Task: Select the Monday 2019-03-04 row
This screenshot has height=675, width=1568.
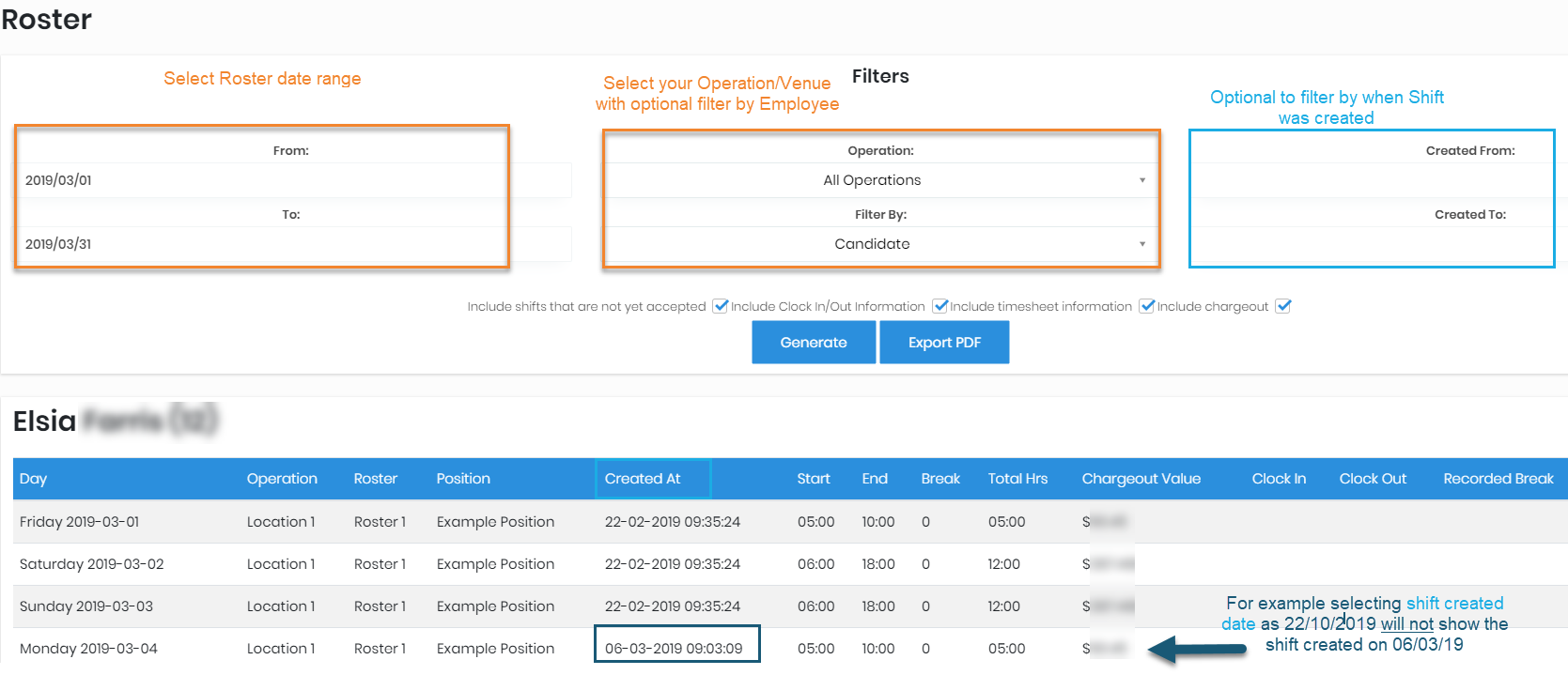Action: (x=89, y=649)
